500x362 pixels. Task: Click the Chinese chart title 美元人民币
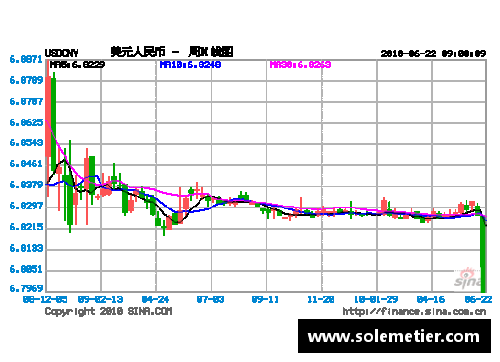tap(138, 52)
